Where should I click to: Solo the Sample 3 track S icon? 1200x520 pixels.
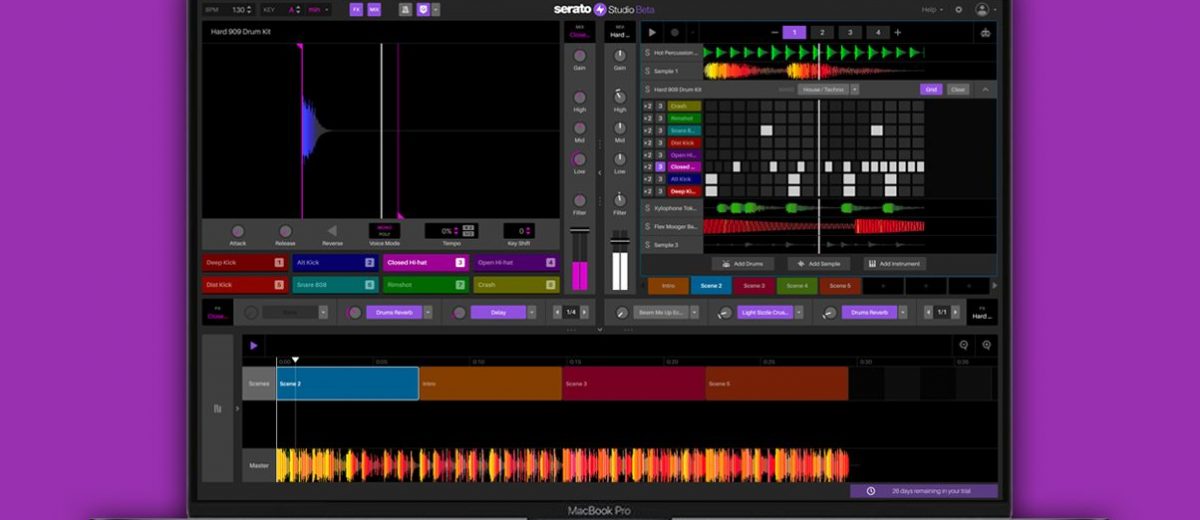click(x=647, y=244)
